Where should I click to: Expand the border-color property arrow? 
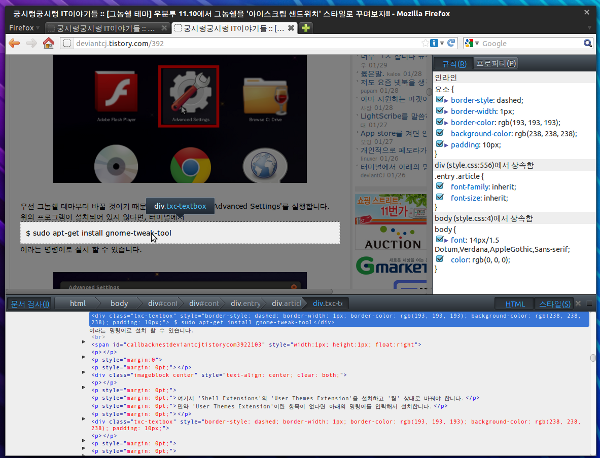446,123
